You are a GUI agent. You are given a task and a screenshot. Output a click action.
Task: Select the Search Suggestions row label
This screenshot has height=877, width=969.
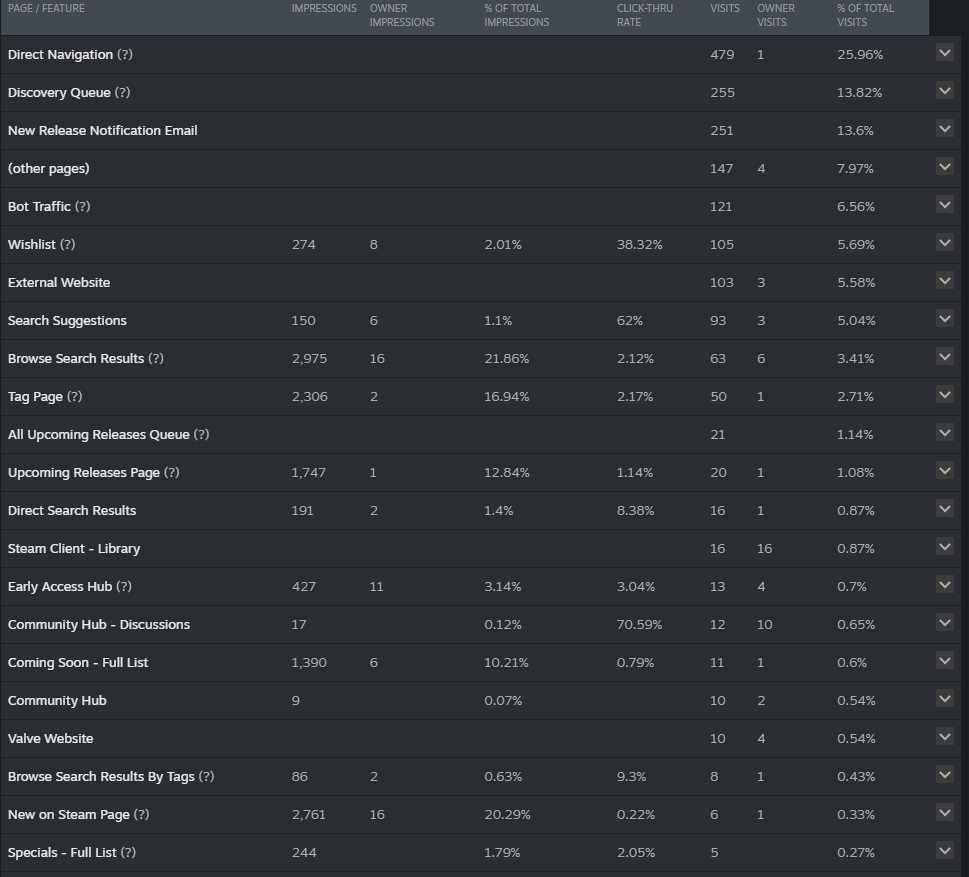[67, 321]
